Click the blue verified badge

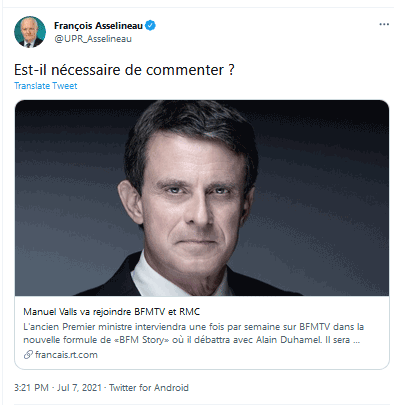click(x=150, y=25)
